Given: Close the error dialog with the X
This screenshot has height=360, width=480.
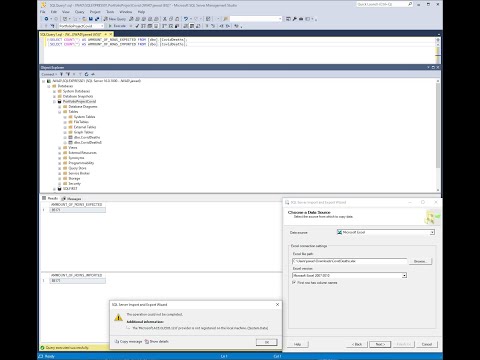Looking at the screenshot, I should point(277,305).
